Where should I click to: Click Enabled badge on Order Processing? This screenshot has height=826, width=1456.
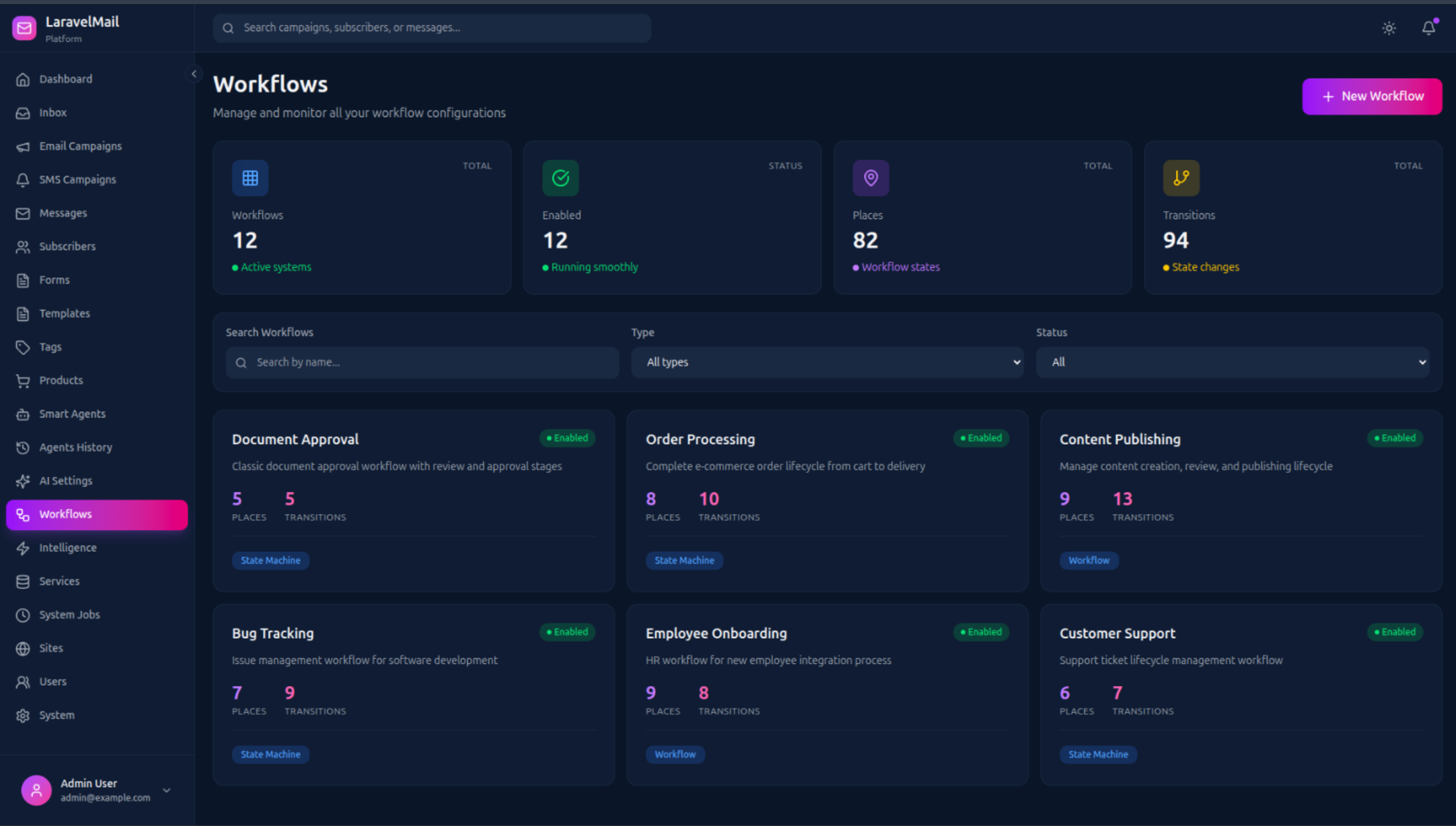[x=981, y=438]
